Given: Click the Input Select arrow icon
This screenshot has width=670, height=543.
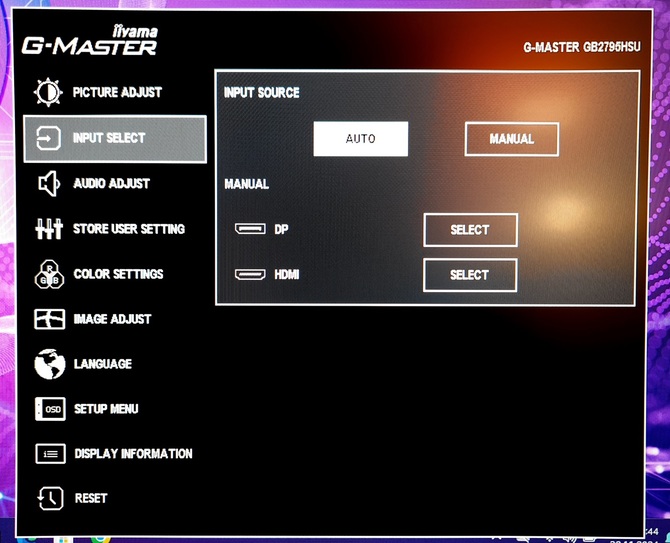Looking at the screenshot, I should [x=48, y=138].
